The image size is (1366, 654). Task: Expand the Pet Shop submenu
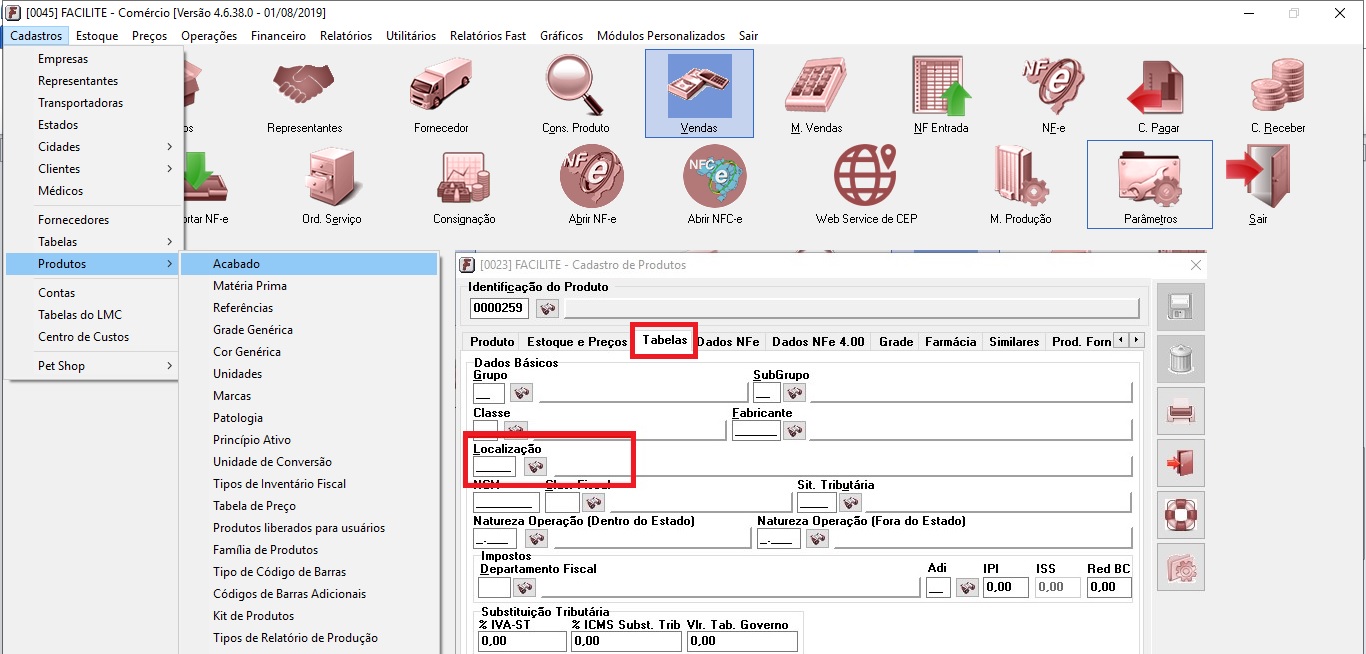pyautogui.click(x=94, y=366)
